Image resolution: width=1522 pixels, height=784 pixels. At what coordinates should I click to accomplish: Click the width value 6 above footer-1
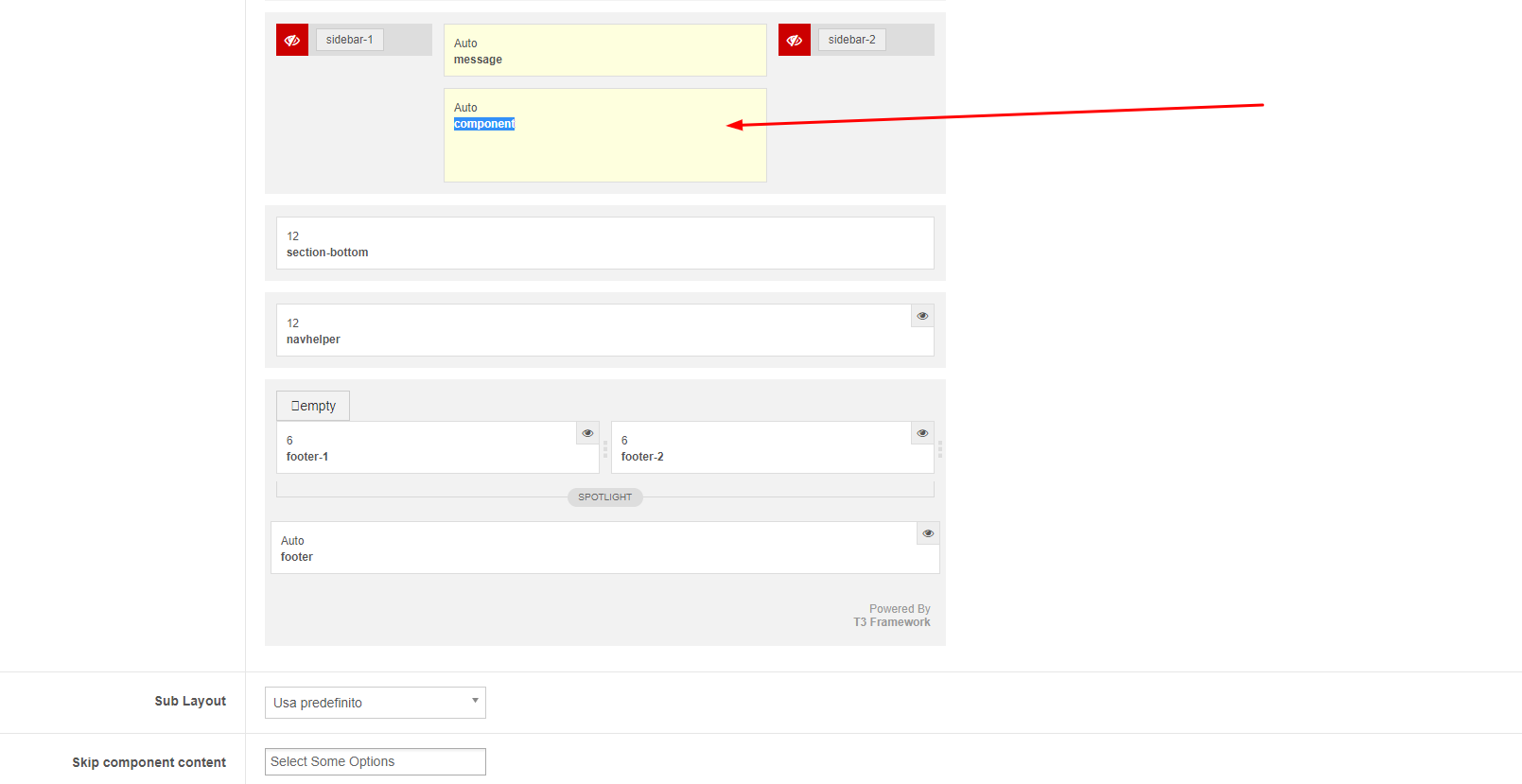pyautogui.click(x=289, y=441)
